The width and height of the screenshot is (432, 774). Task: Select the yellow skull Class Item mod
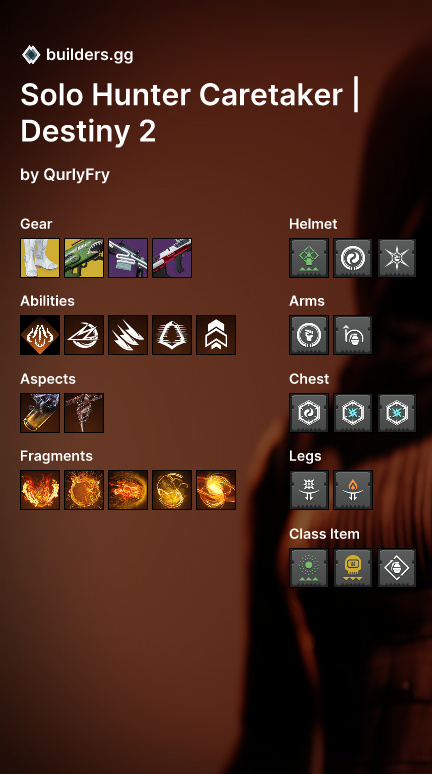[x=353, y=568]
